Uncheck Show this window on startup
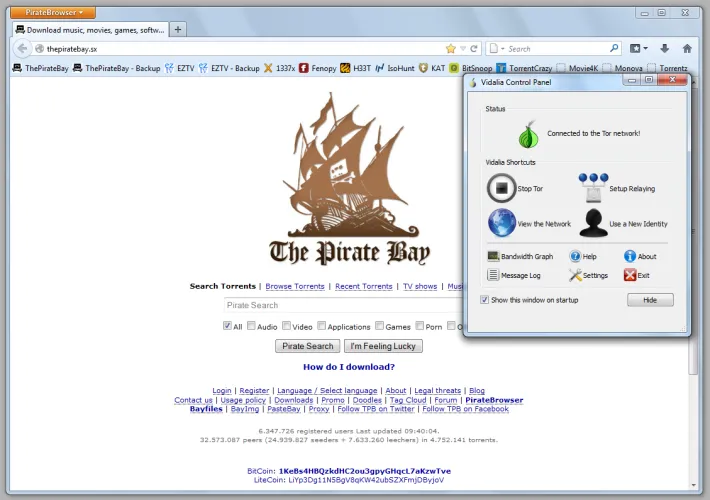This screenshot has width=710, height=500. pyautogui.click(x=485, y=300)
